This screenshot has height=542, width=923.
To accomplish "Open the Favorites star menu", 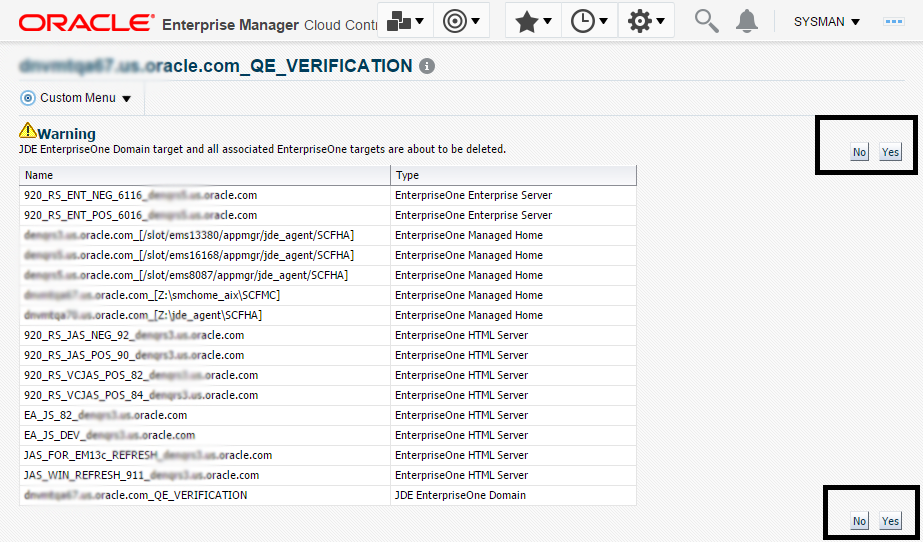I will (x=534, y=21).
